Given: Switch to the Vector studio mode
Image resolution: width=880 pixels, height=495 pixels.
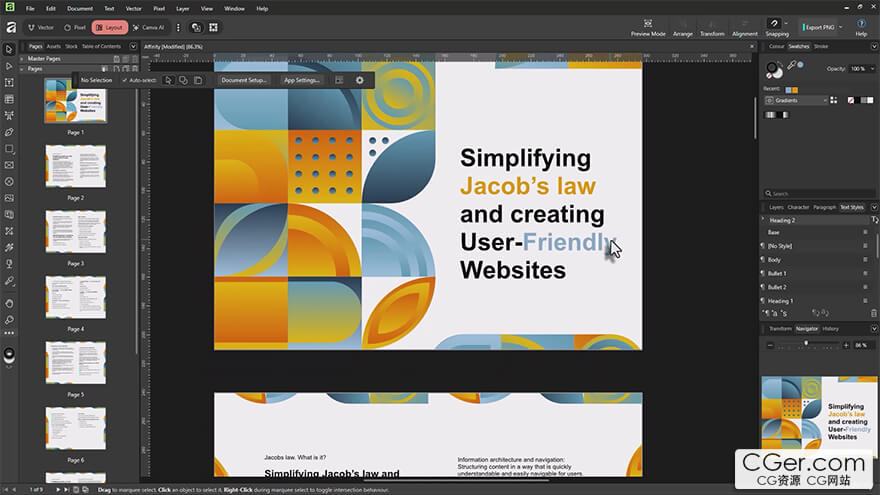Looking at the screenshot, I should pos(41,28).
